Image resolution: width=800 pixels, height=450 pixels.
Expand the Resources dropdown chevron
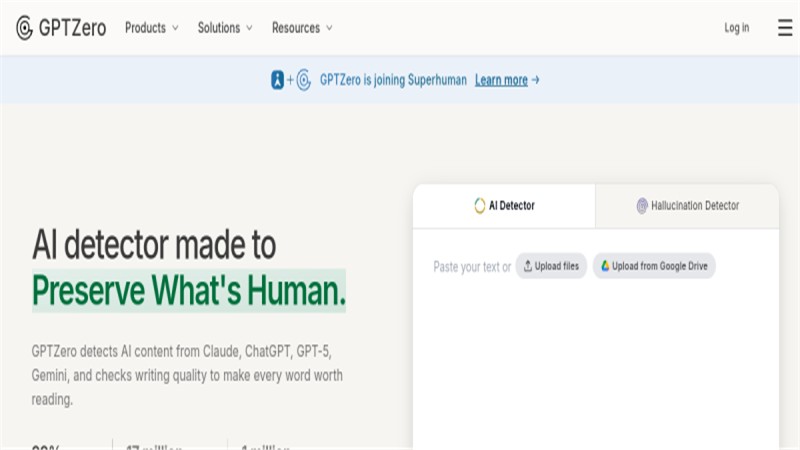(x=329, y=28)
